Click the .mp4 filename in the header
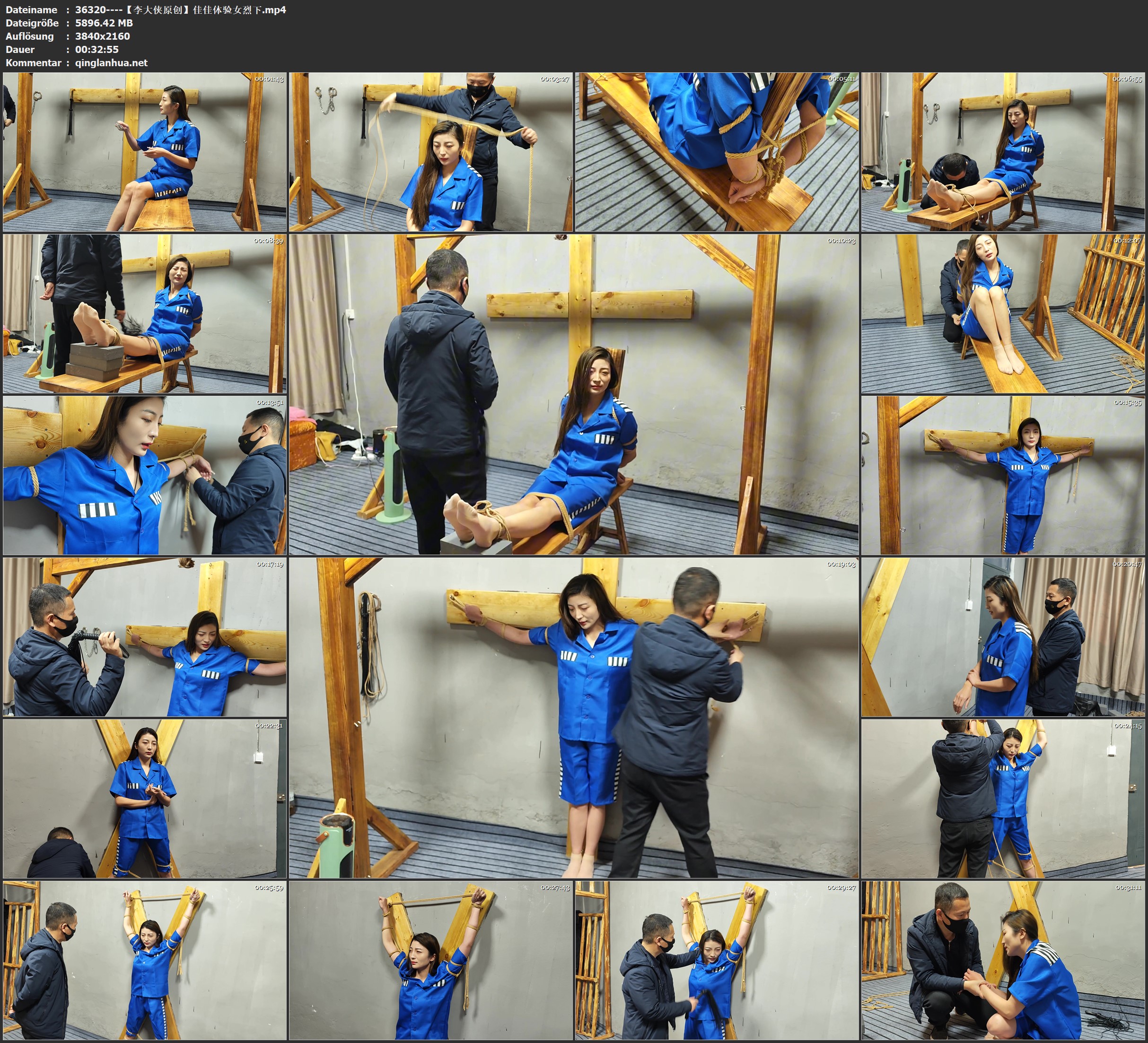 181,9
